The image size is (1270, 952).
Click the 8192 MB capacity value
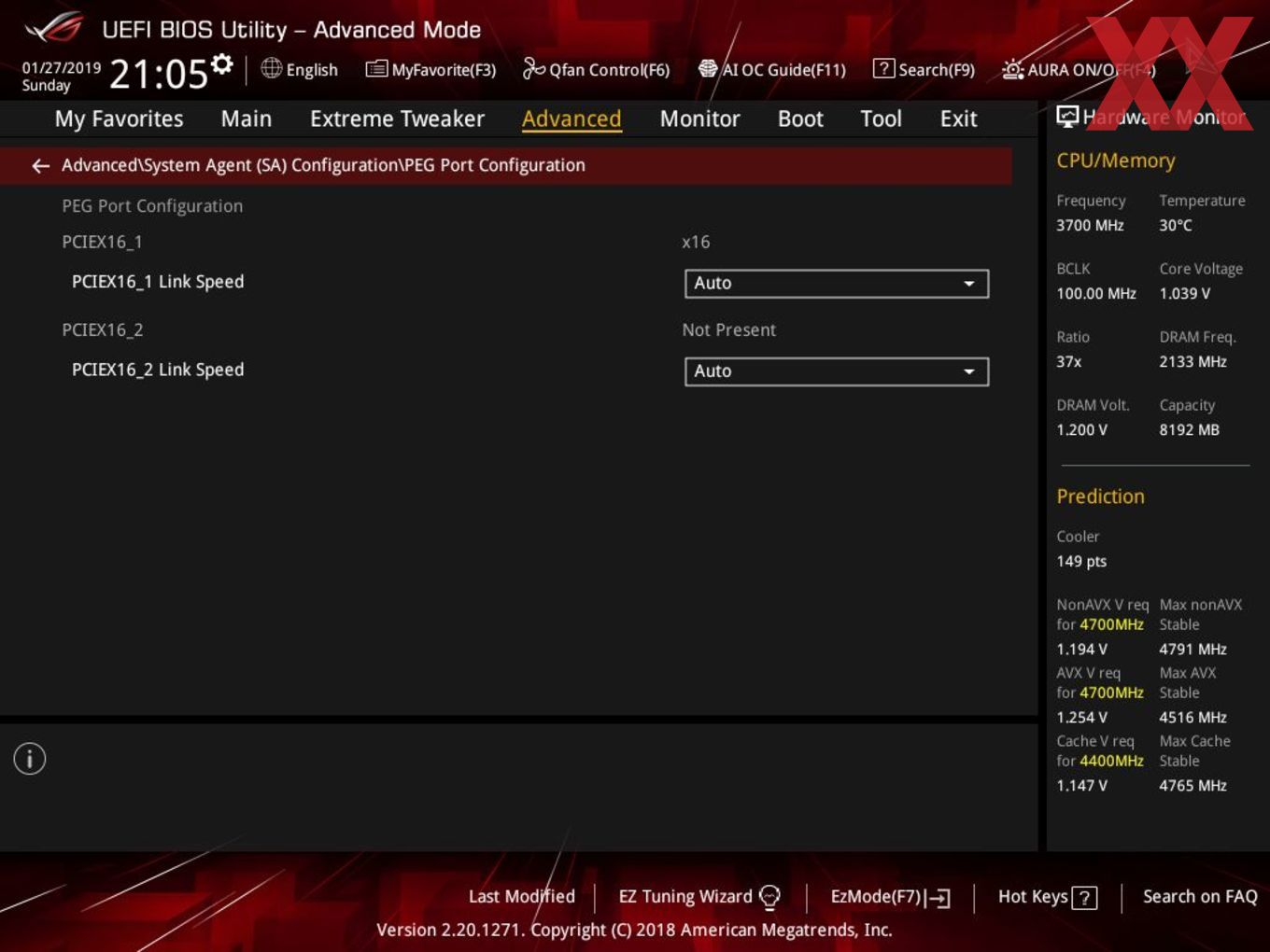point(1189,429)
